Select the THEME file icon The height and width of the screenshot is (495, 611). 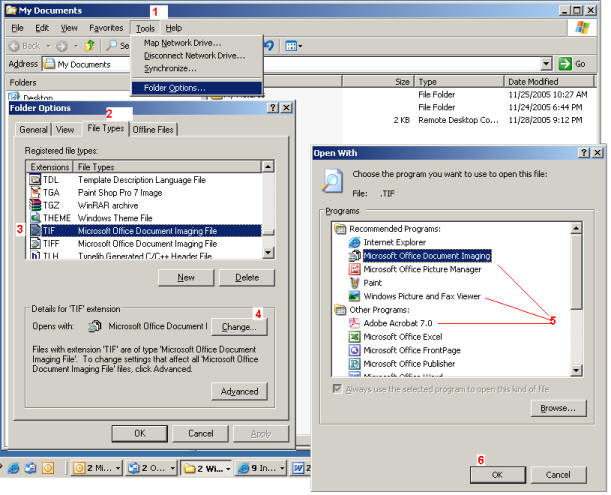[35, 218]
